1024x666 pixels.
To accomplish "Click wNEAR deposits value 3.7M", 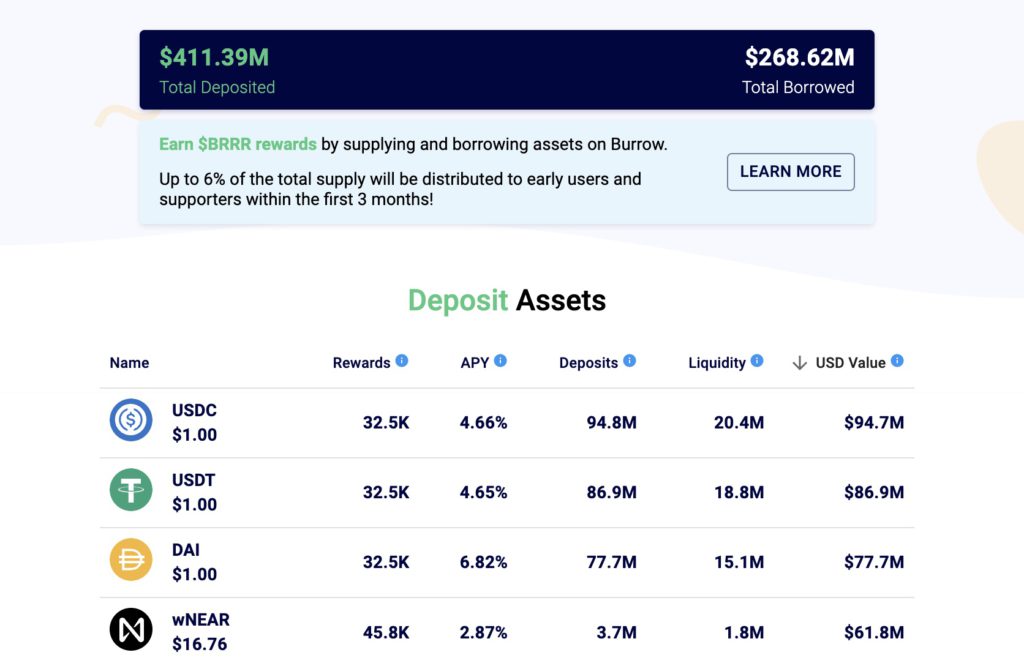I will [616, 633].
